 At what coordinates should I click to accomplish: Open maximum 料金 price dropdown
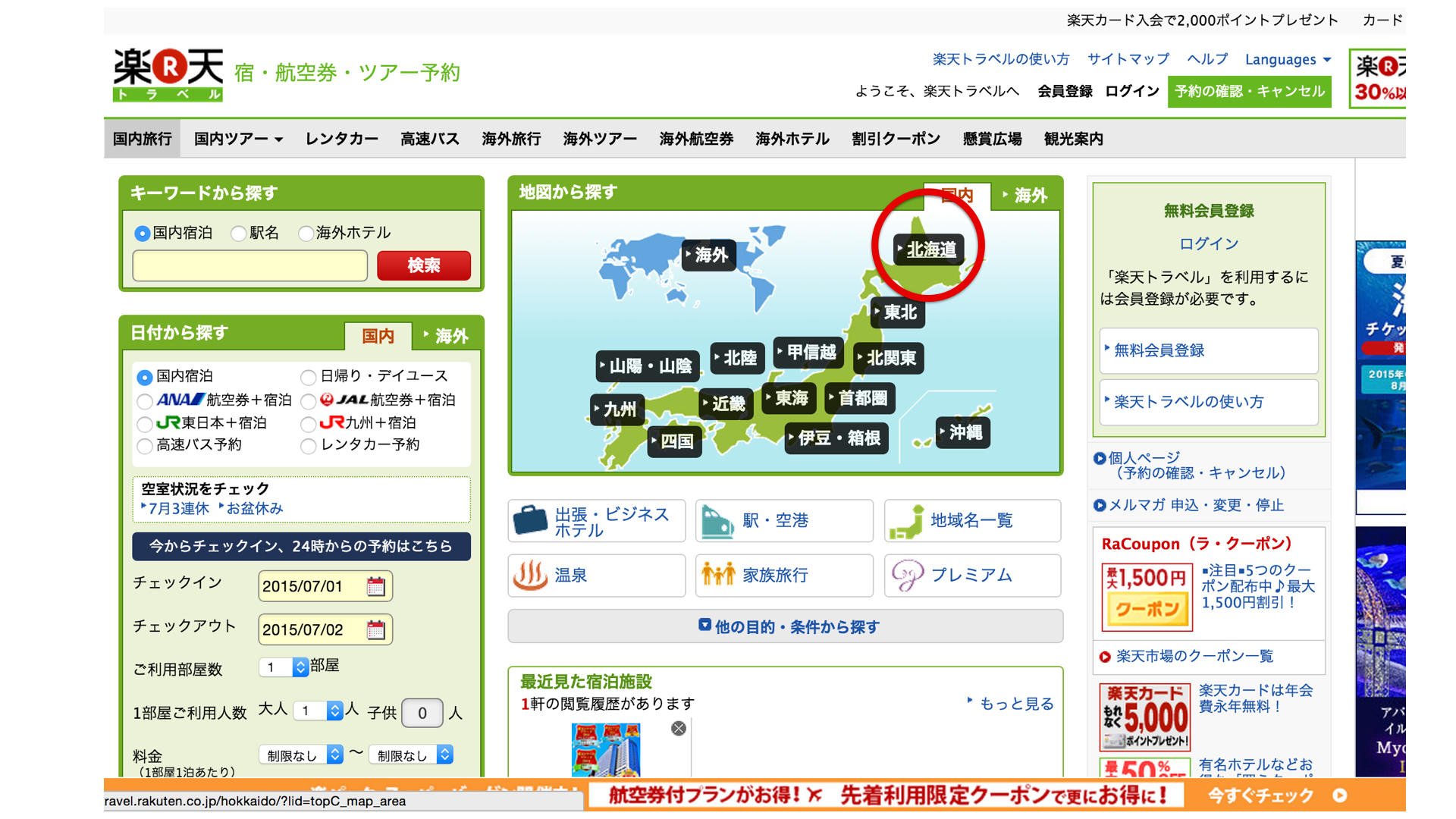coord(411,755)
